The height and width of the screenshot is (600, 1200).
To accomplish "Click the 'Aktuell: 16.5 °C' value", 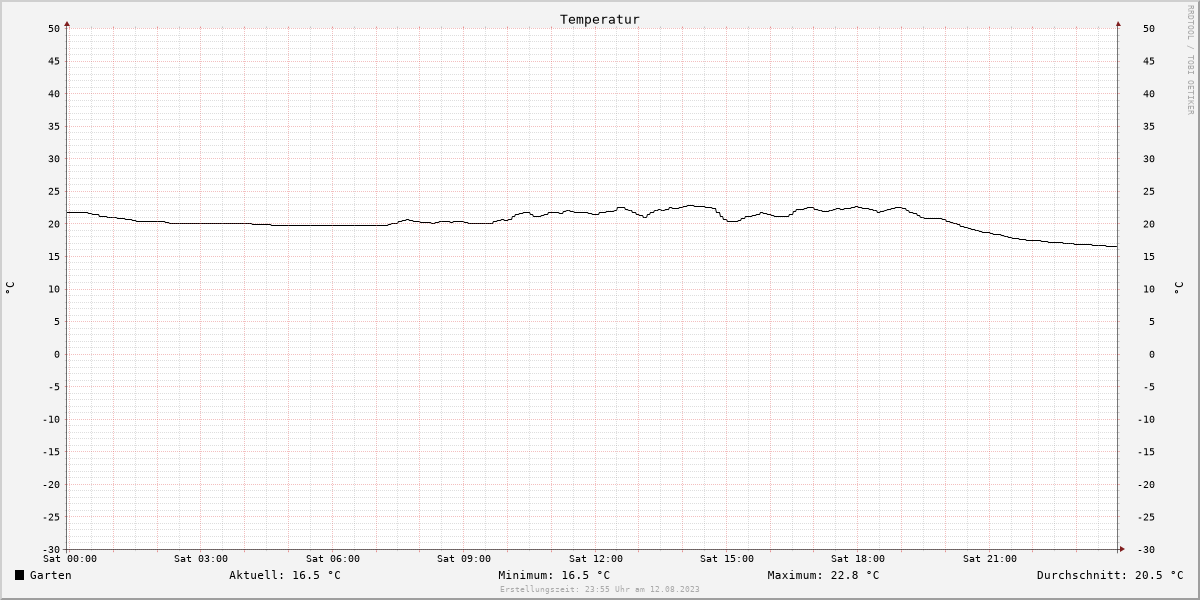I will coord(285,575).
